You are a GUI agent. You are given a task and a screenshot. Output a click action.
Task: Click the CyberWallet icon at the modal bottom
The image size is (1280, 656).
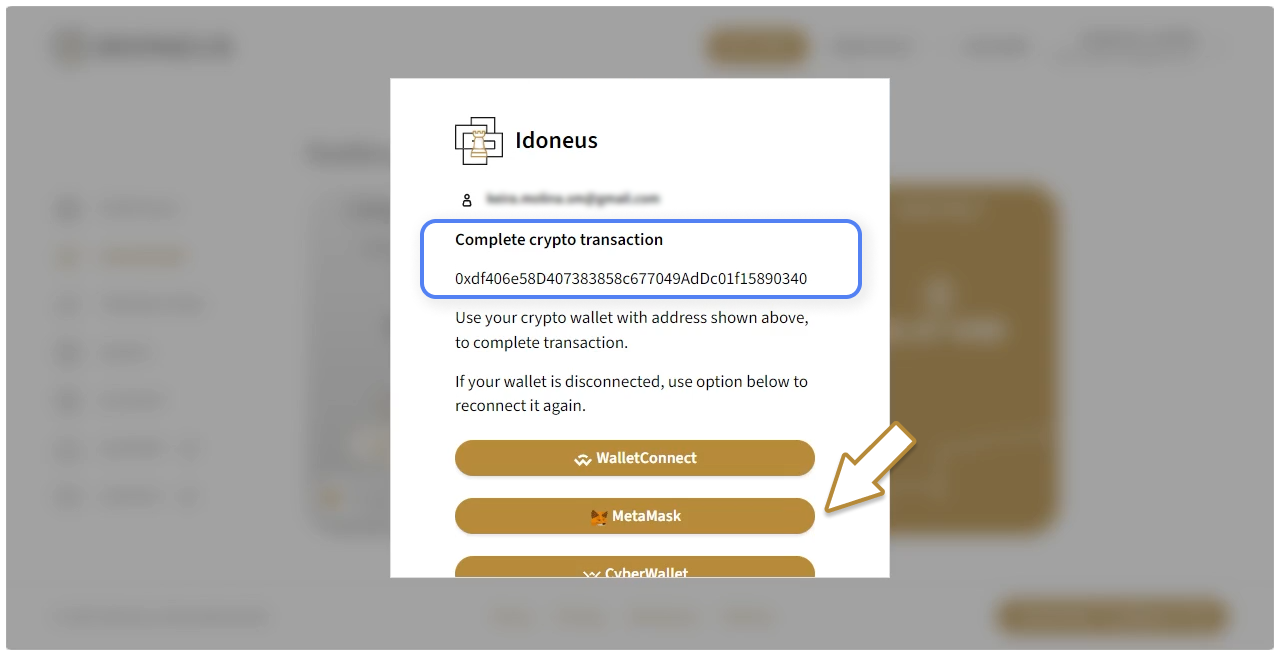click(590, 574)
